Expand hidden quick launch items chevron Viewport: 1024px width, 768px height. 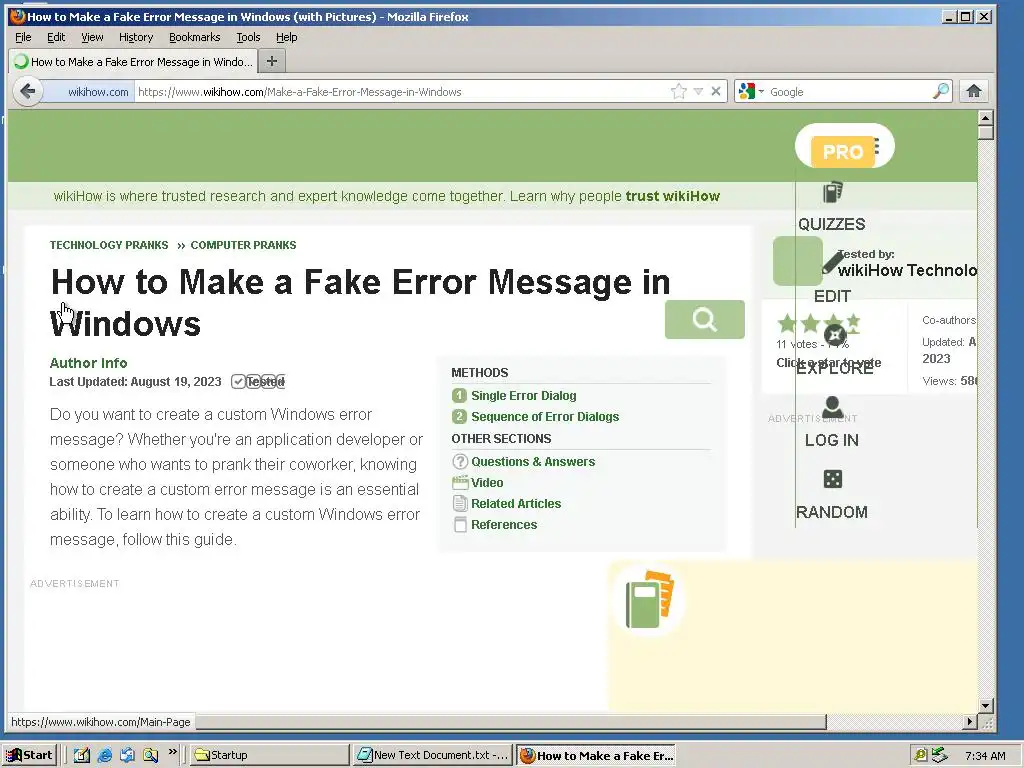(172, 752)
